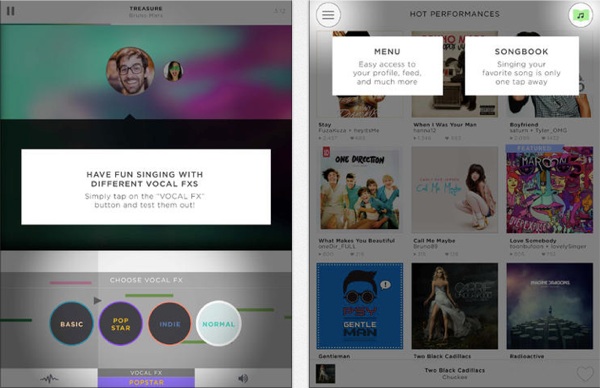Open the green songbook music note icon

click(580, 15)
